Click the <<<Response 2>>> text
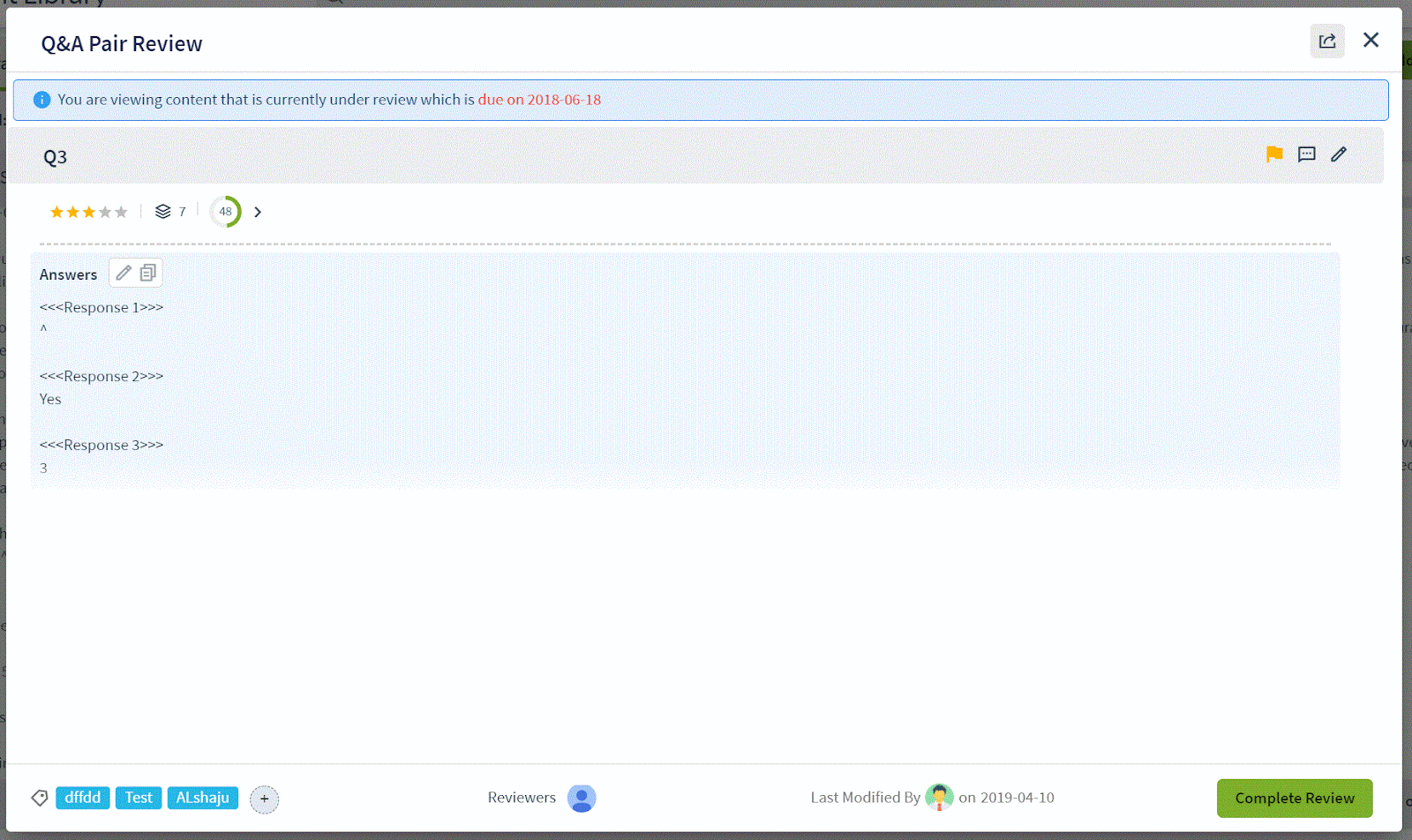 pos(101,376)
